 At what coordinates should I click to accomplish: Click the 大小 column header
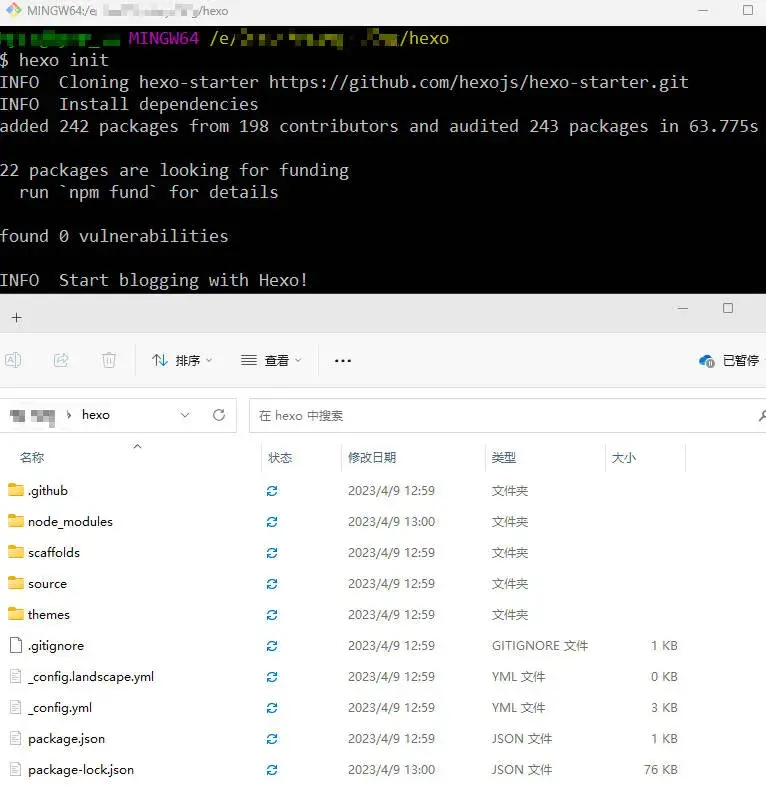click(x=623, y=457)
